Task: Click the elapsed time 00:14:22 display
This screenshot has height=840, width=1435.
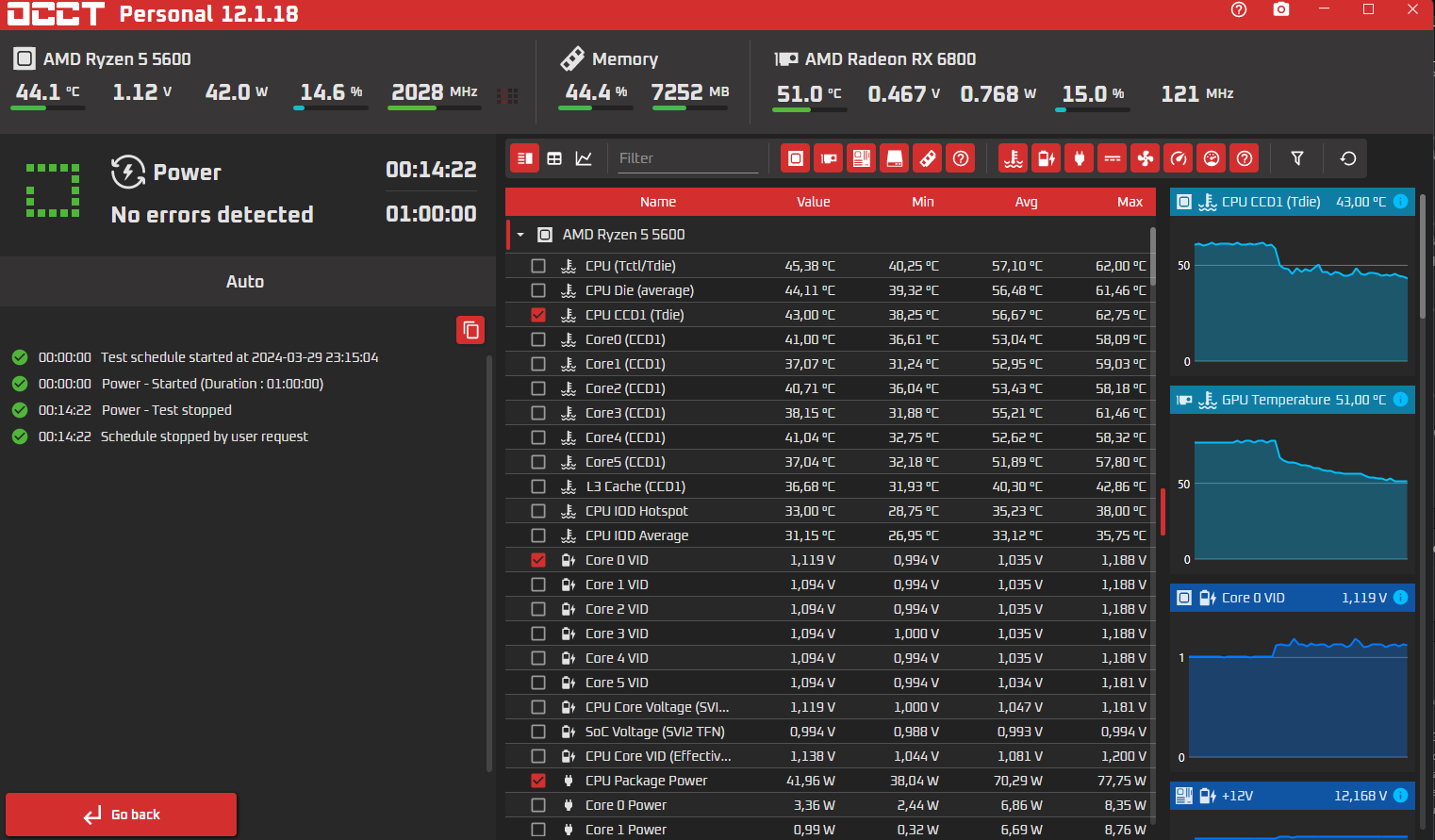Action: pos(431,170)
